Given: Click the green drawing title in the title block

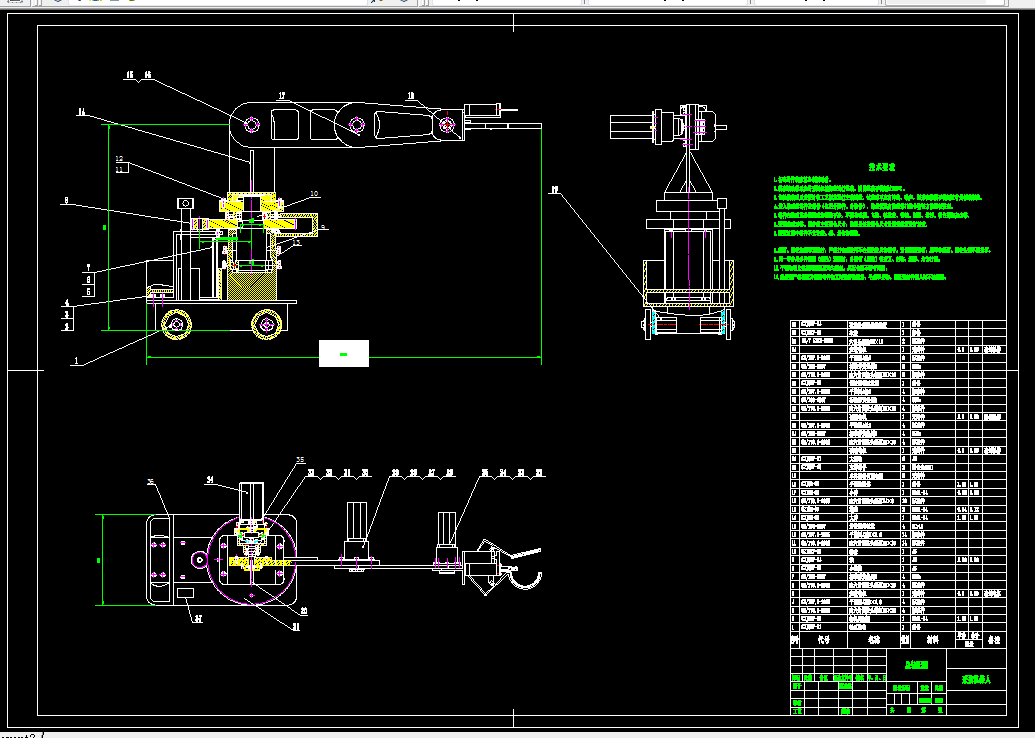Looking at the screenshot, I should [x=916, y=665].
